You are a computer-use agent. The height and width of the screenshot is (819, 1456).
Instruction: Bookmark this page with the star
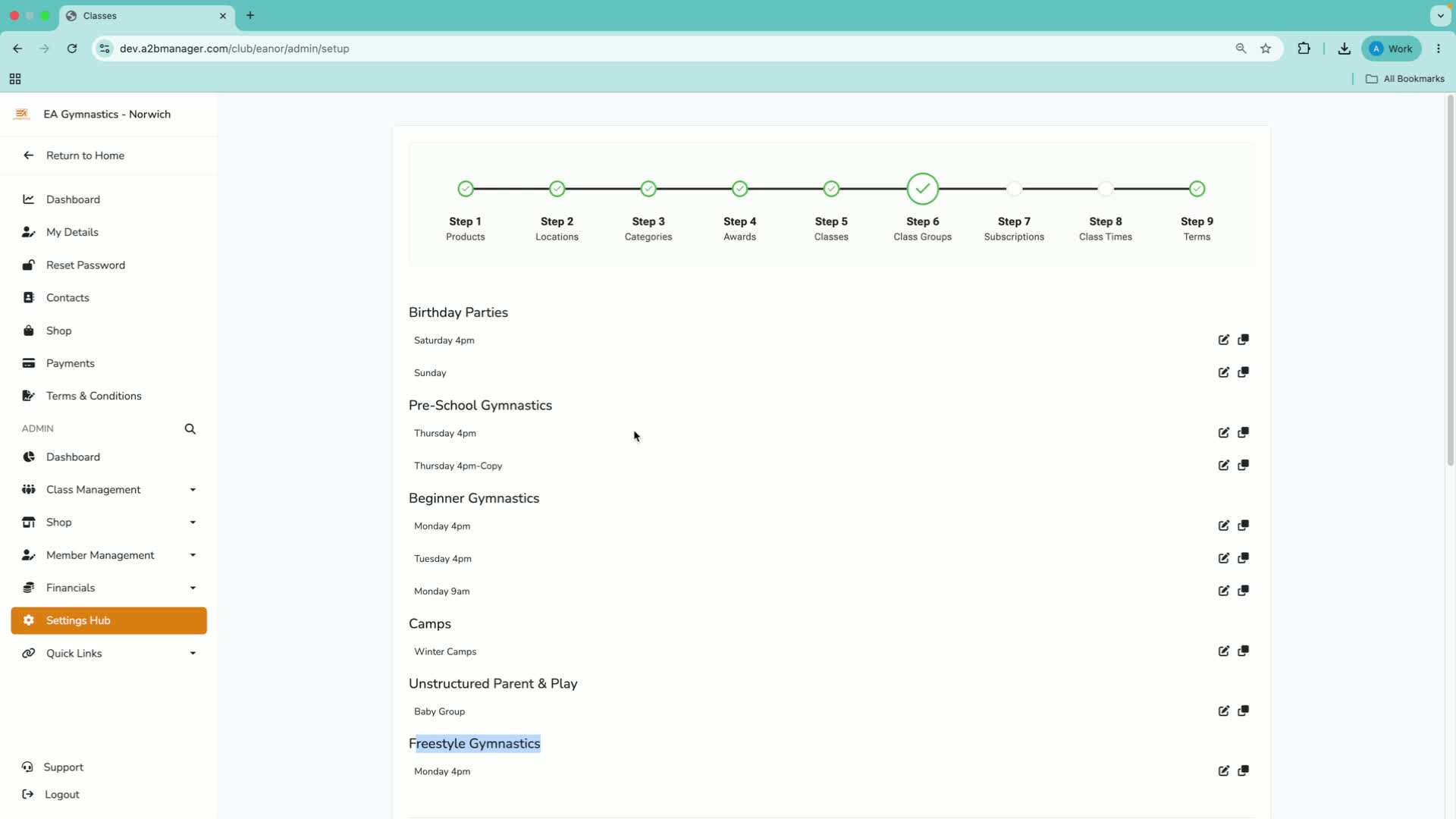pos(1266,49)
